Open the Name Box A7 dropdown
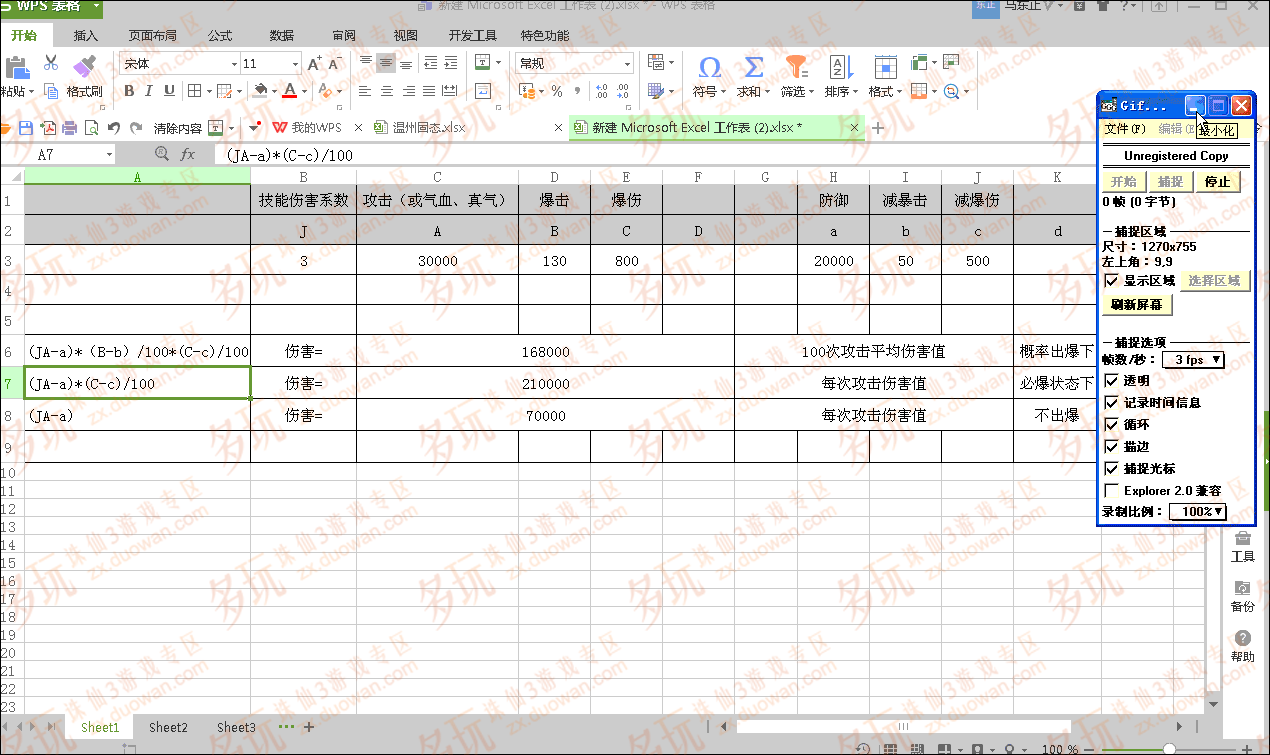Viewport: 1270px width, 755px height. click(109, 155)
